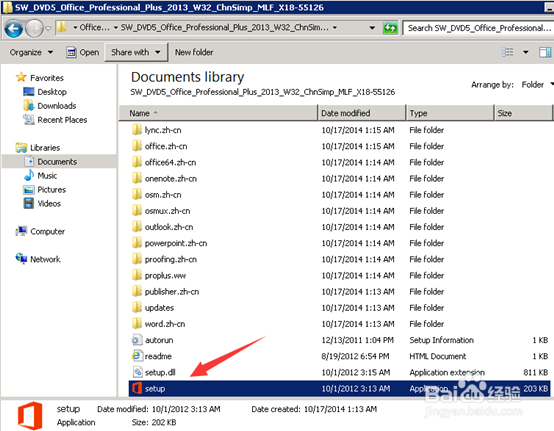Select Libraries in navigation pane
554x431 pixels.
click(45, 148)
